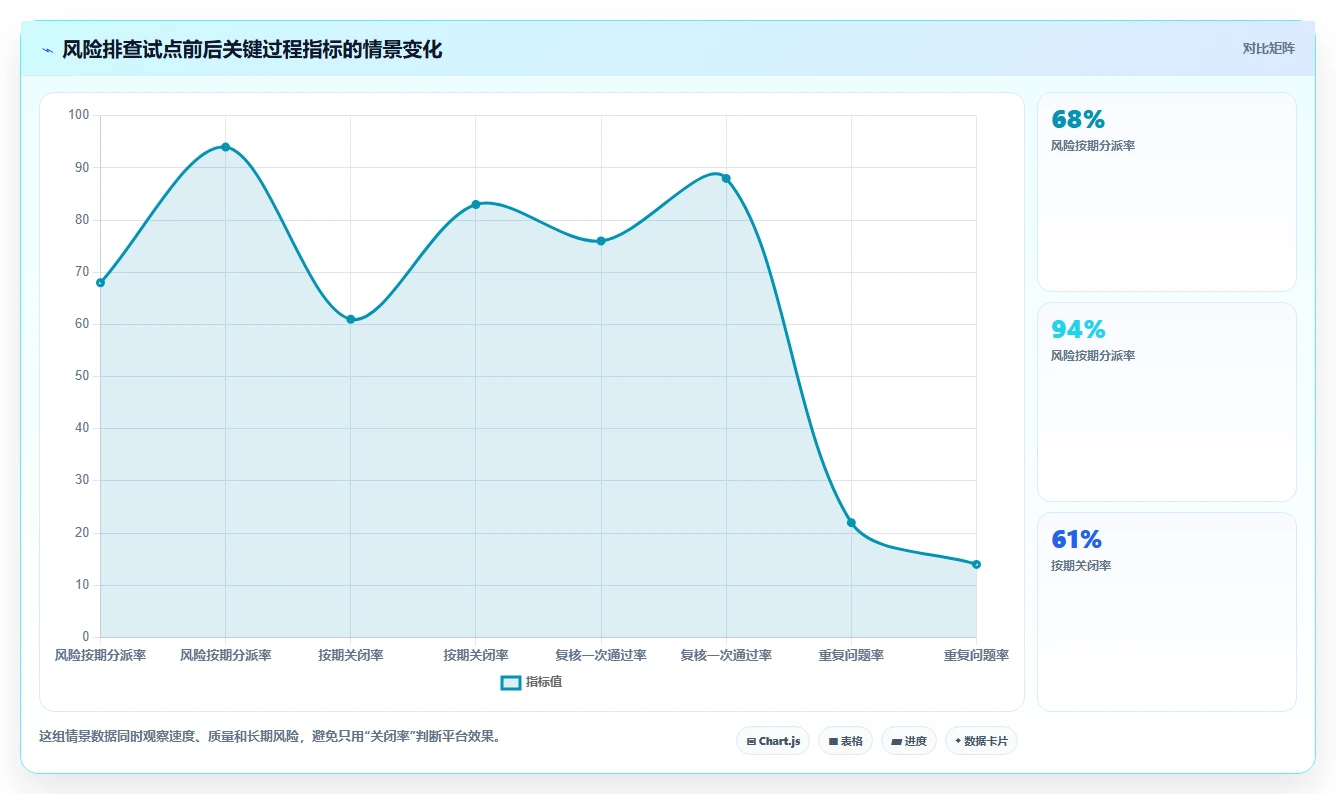Viewport: 1336px width, 794px height.
Task: Click the 94% value in the metric card
Action: point(1078,330)
